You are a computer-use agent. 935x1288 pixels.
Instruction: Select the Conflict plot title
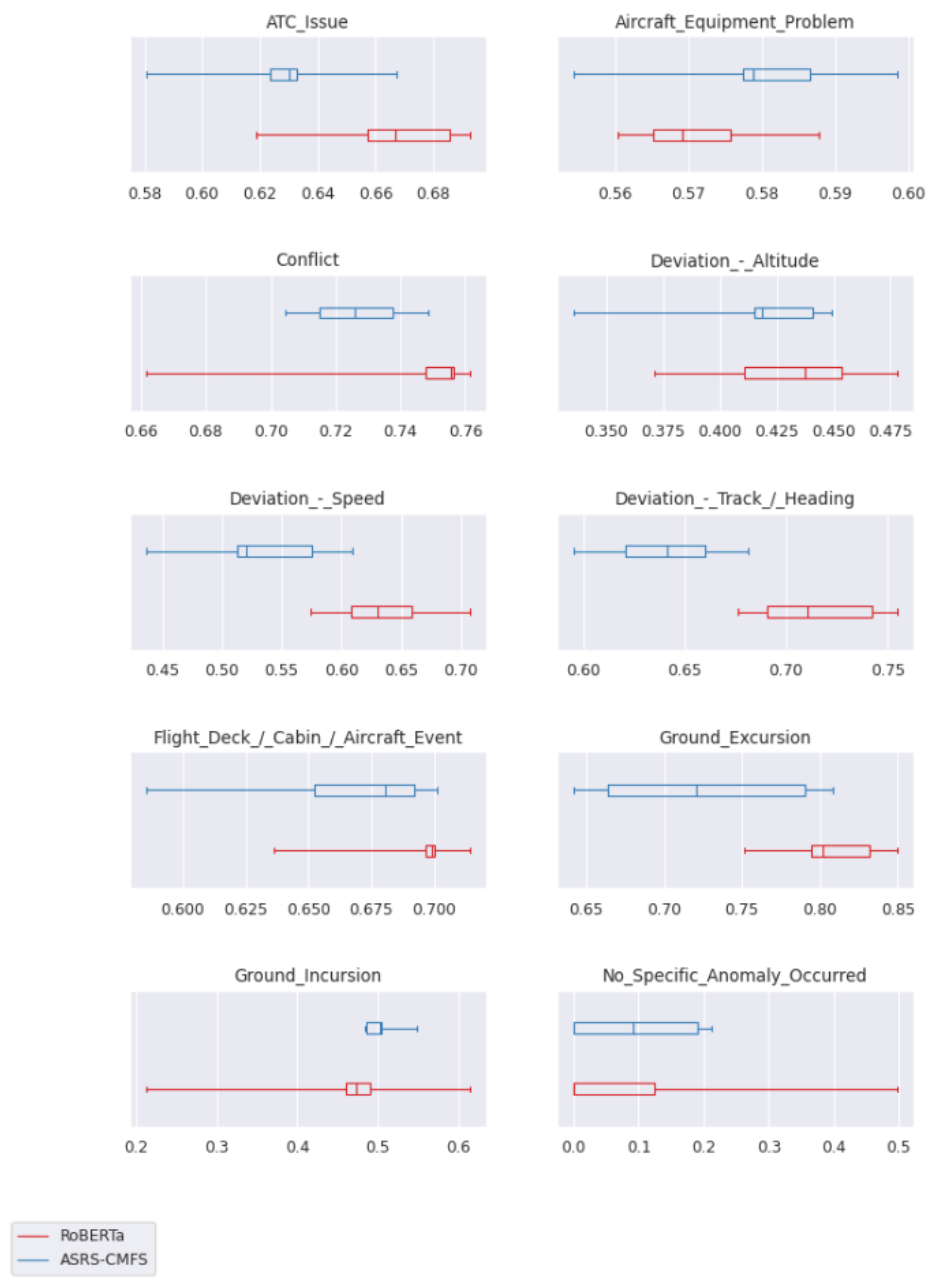307,260
